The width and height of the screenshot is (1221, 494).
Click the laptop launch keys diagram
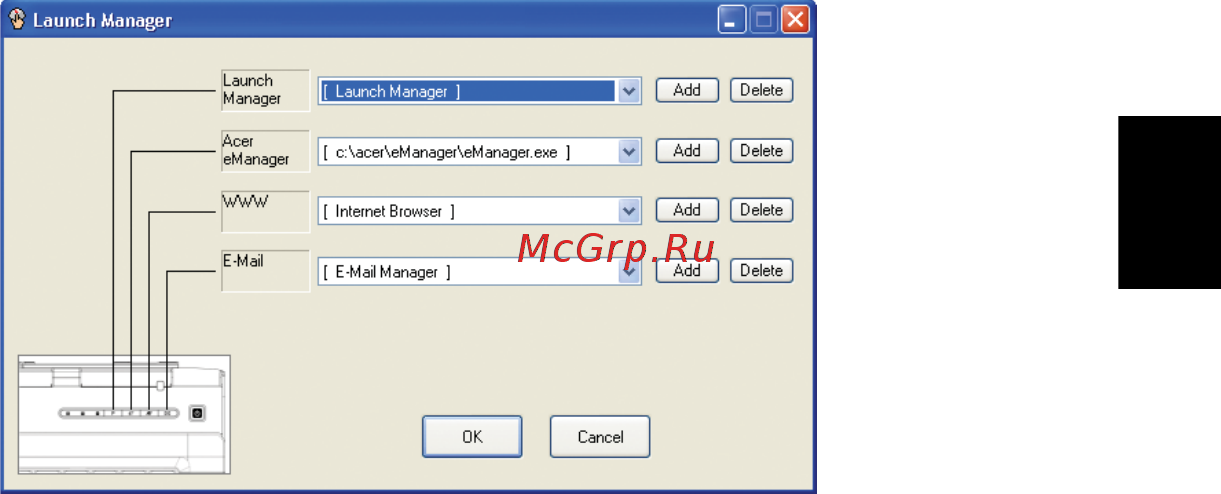(124, 414)
